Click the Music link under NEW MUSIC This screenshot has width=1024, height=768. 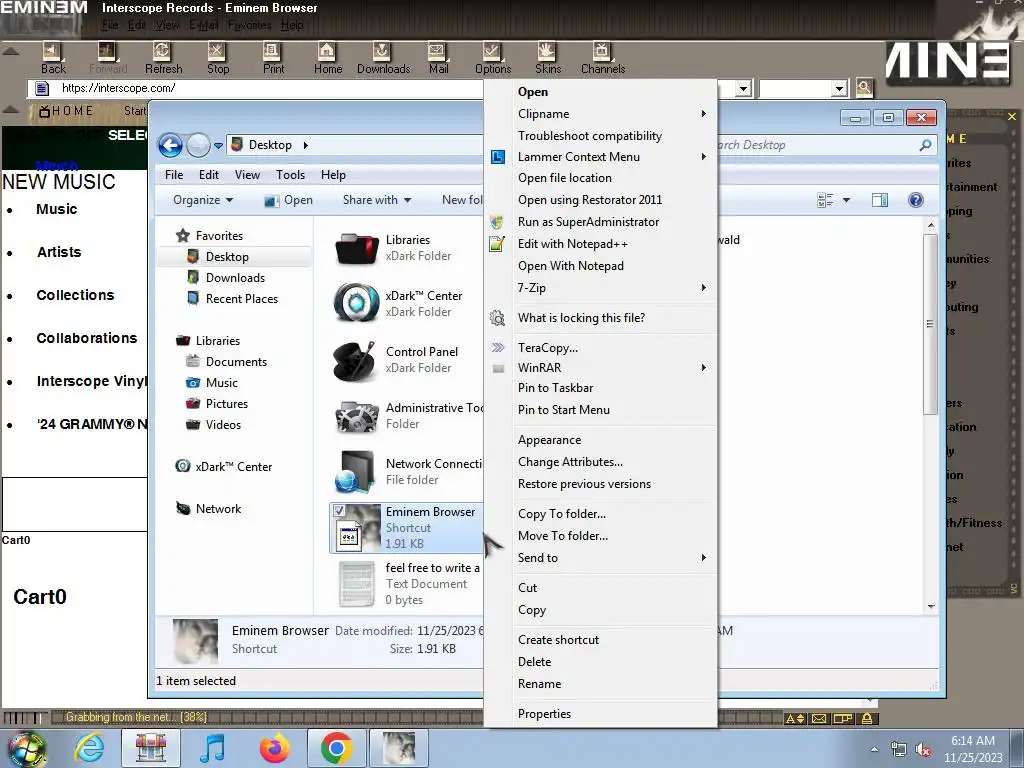pyautogui.click(x=57, y=209)
